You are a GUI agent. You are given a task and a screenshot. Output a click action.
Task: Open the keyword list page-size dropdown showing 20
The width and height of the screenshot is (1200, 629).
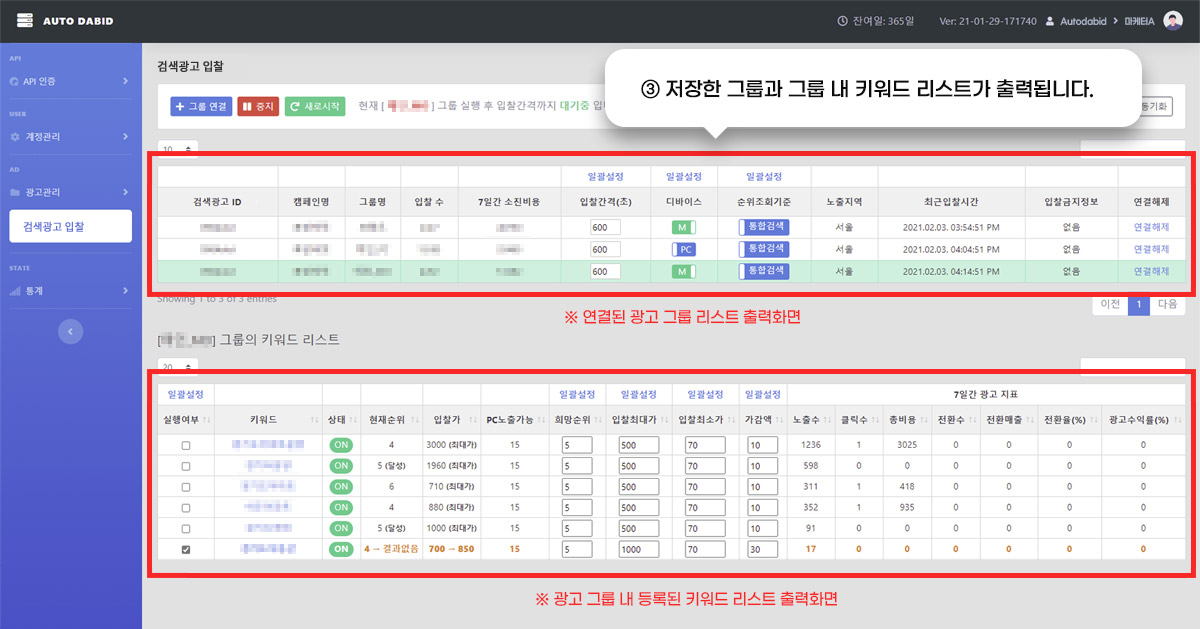[177, 367]
